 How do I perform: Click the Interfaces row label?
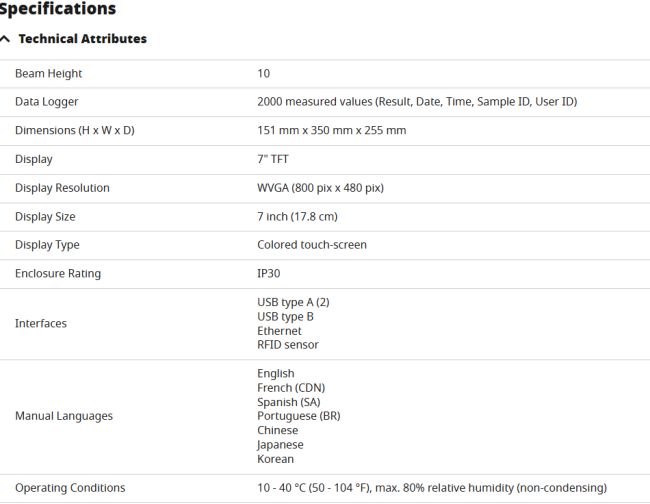click(41, 324)
